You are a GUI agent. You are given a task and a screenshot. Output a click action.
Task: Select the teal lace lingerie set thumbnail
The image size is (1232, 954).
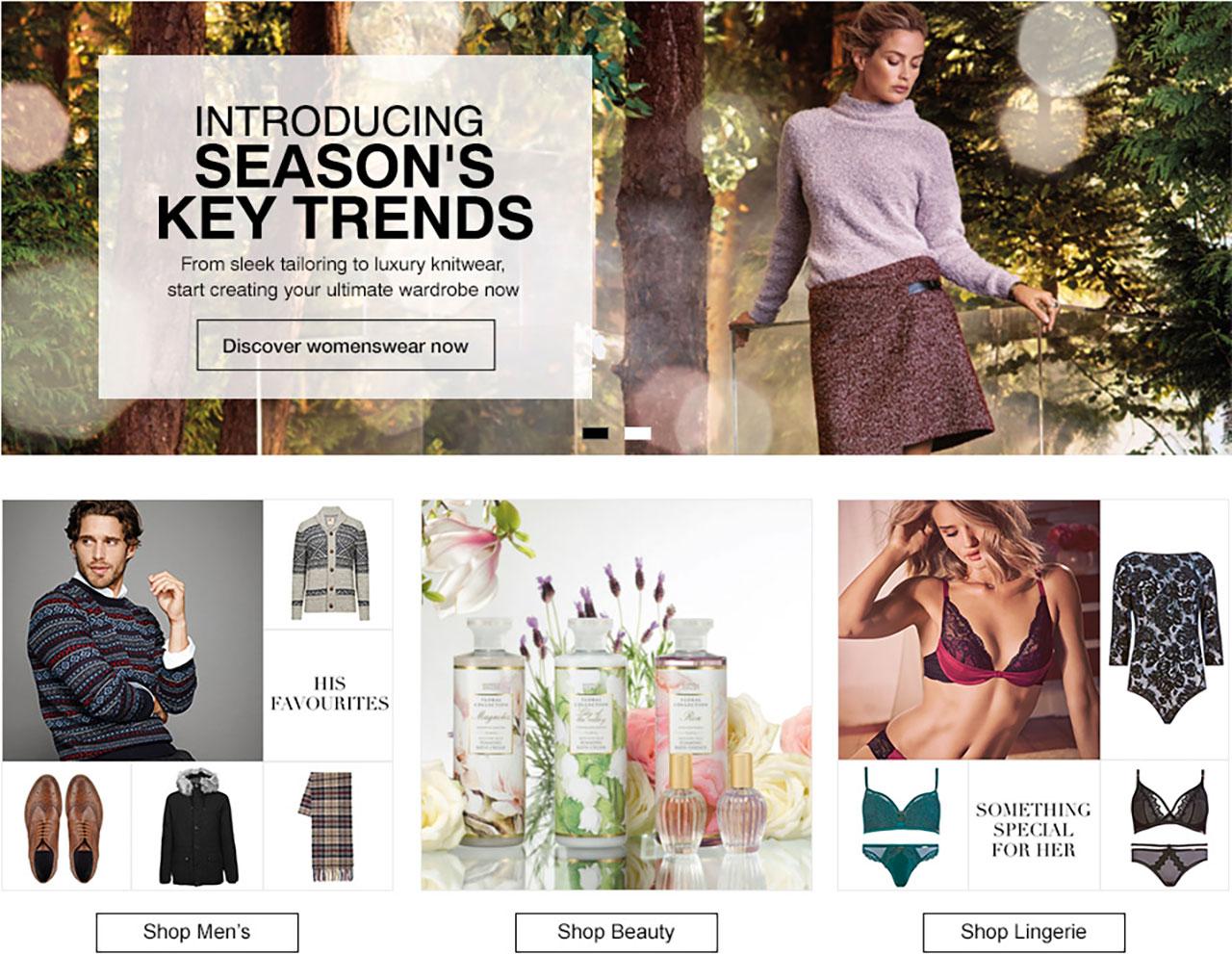pyautogui.click(x=903, y=825)
